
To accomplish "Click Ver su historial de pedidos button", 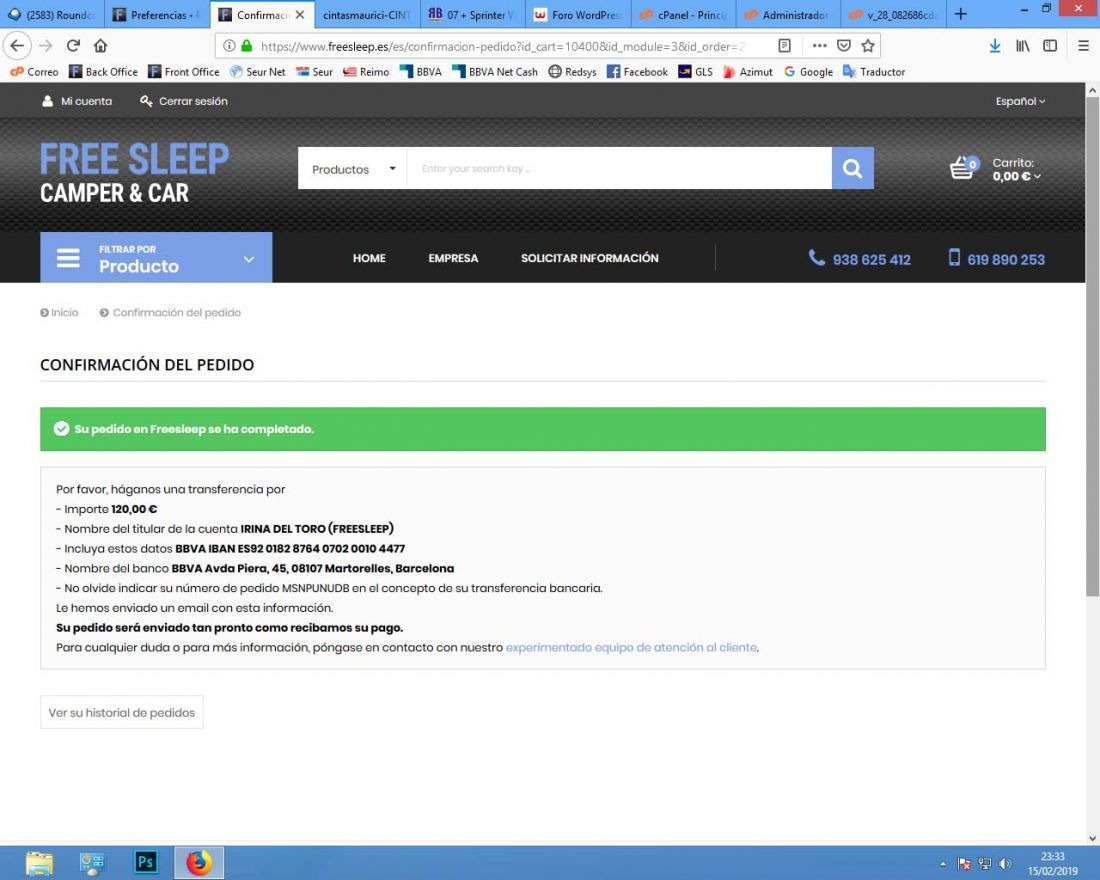I will (121, 712).
